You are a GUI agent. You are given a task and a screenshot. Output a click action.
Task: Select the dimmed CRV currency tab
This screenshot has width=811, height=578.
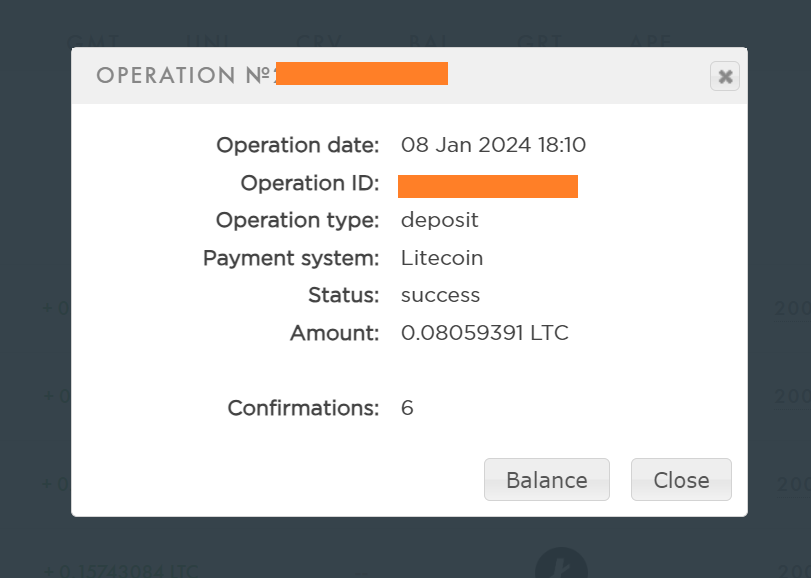(320, 41)
